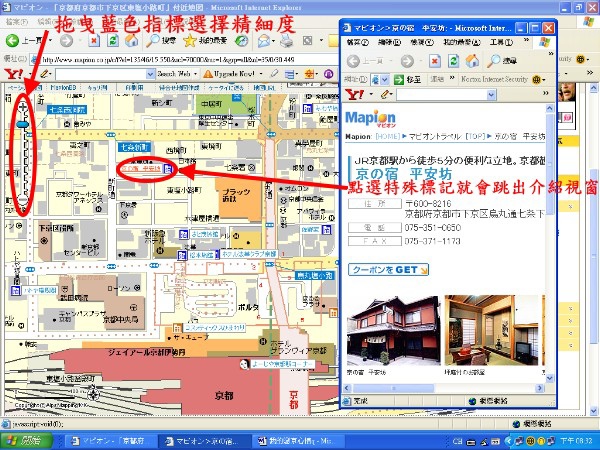Open 檢視 menu in popup window

click(x=422, y=42)
